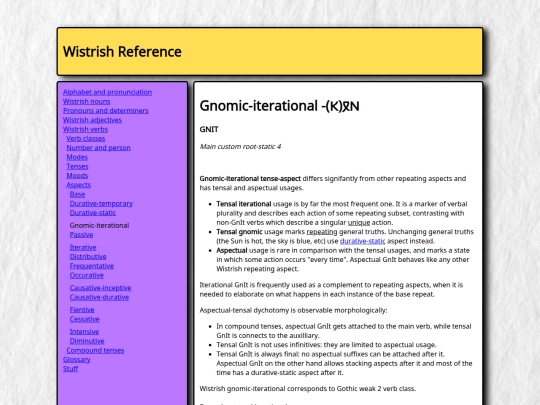This screenshot has width=540, height=405.
Task: Click underlined word 'repeating'
Action: click(322, 232)
